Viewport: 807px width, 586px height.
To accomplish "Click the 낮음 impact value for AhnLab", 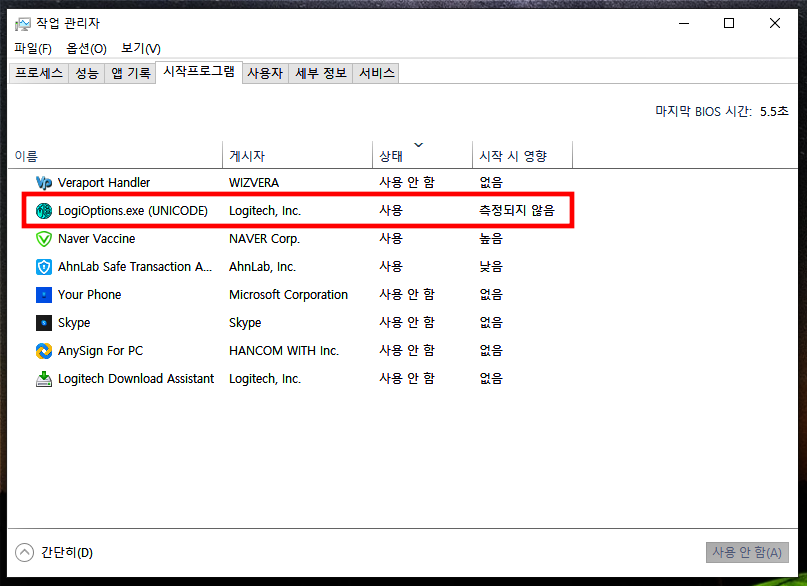I will 491,267.
